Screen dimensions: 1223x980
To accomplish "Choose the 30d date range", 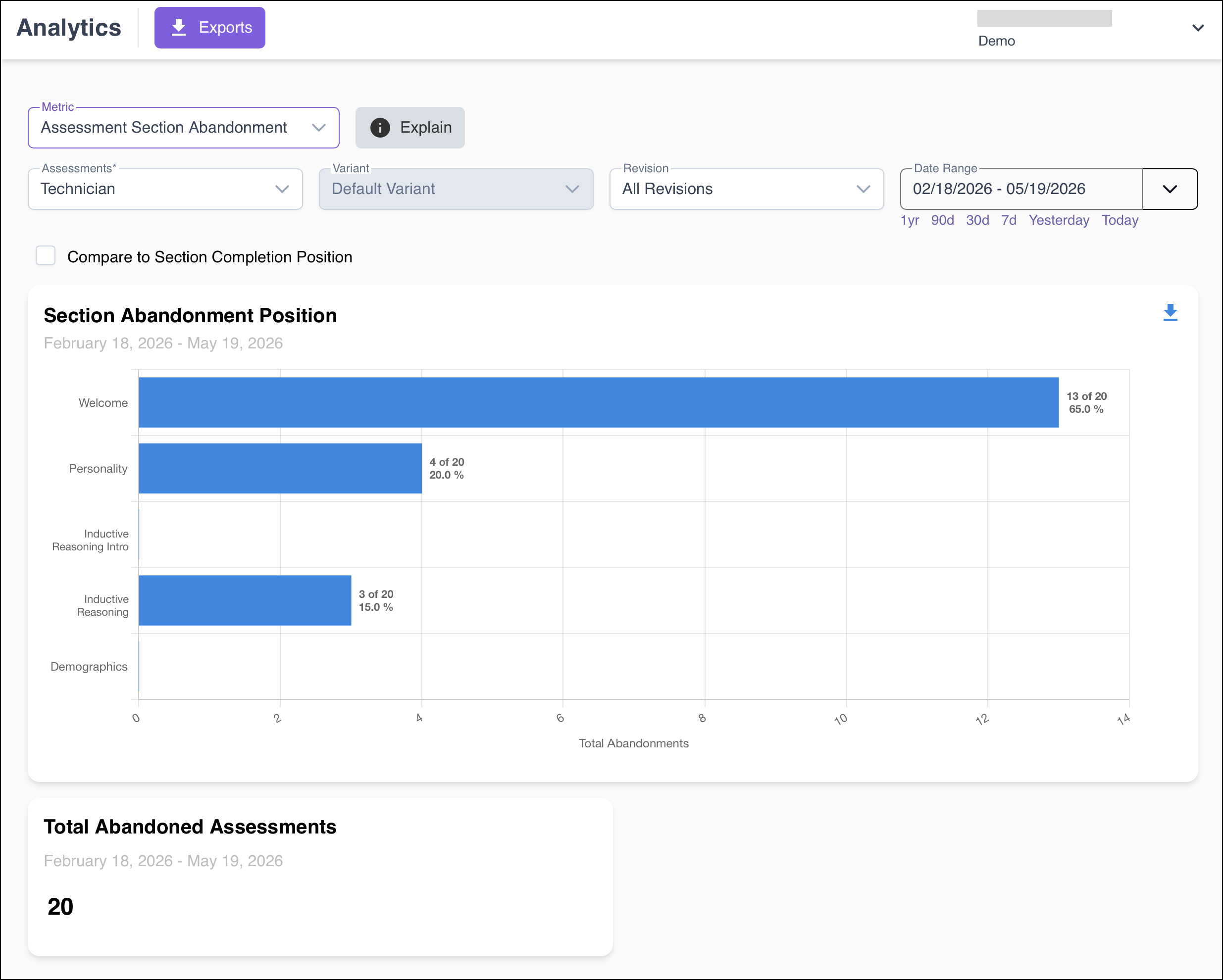I will (x=977, y=220).
